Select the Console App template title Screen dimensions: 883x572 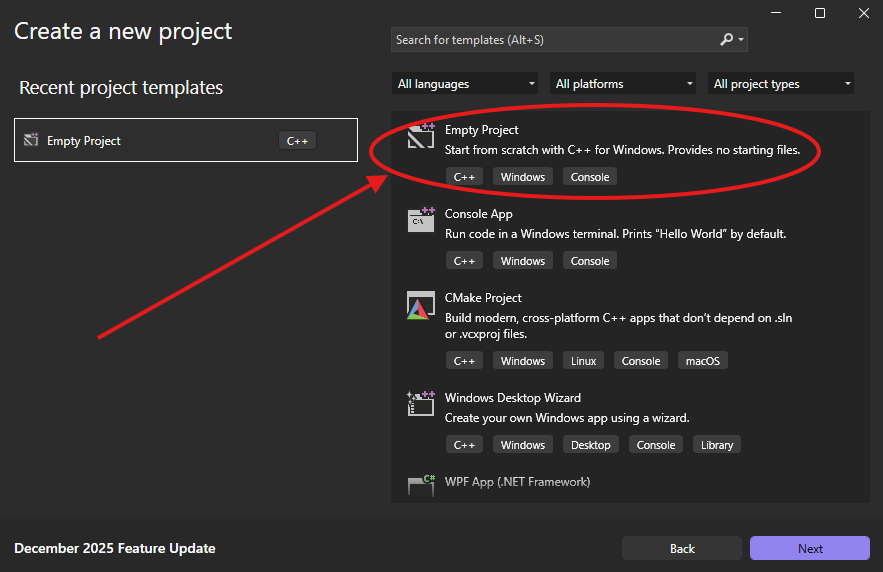479,214
